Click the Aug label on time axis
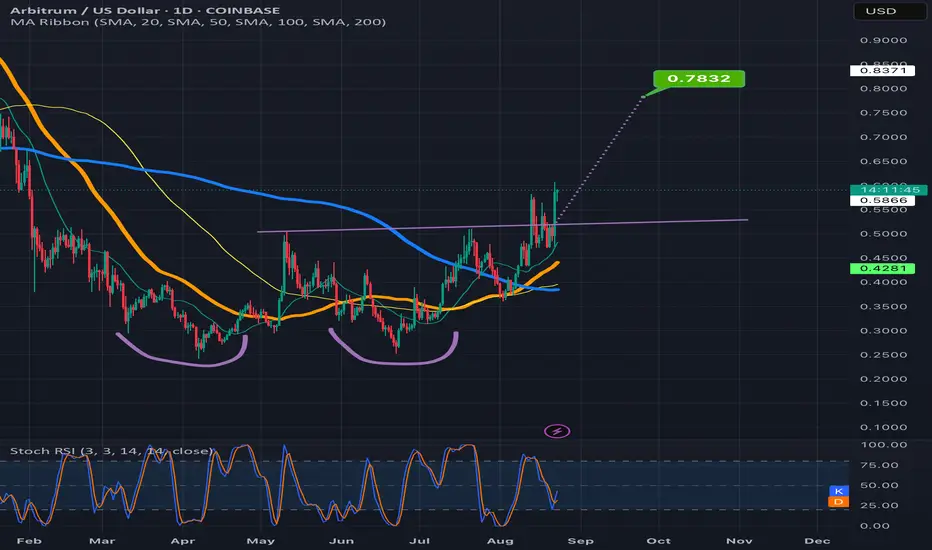932x550 pixels. [x=500, y=541]
